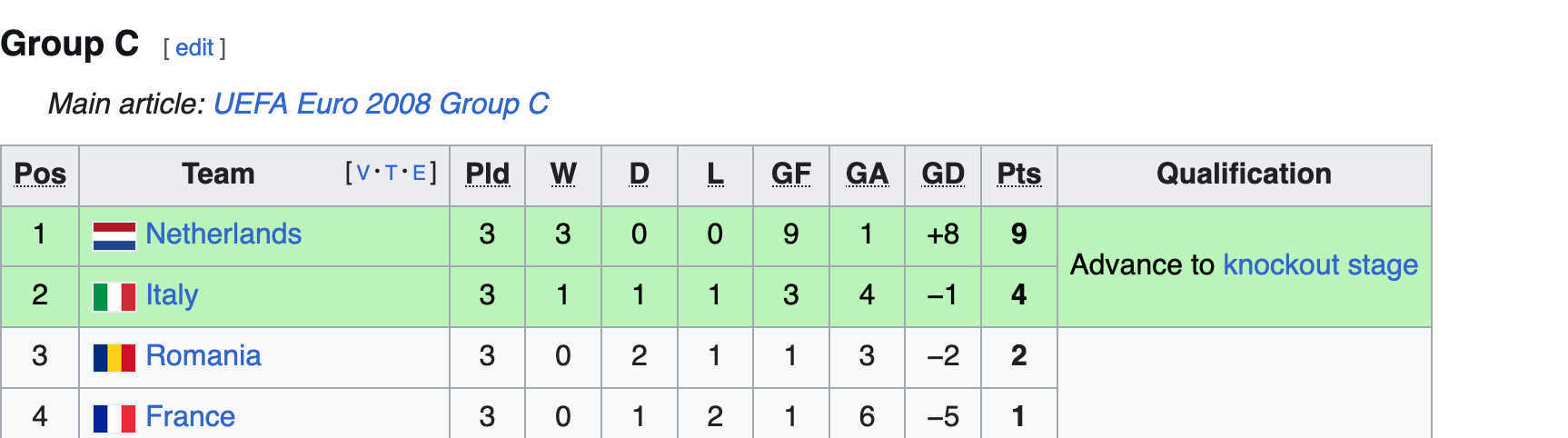Open the Romania team link
This screenshot has width=1568, height=438.
203,356
